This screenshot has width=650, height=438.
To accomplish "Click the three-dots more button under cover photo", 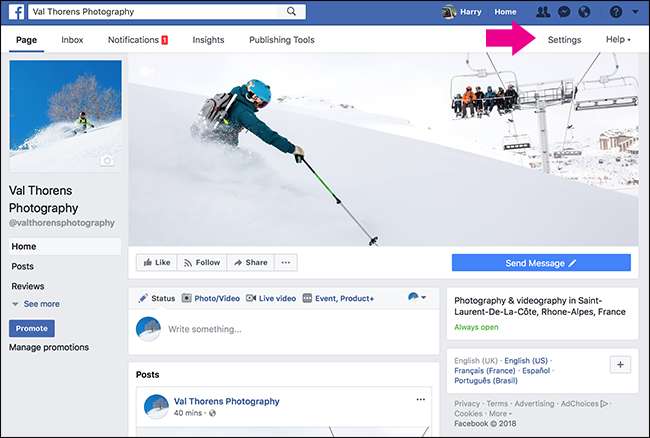I will (286, 263).
